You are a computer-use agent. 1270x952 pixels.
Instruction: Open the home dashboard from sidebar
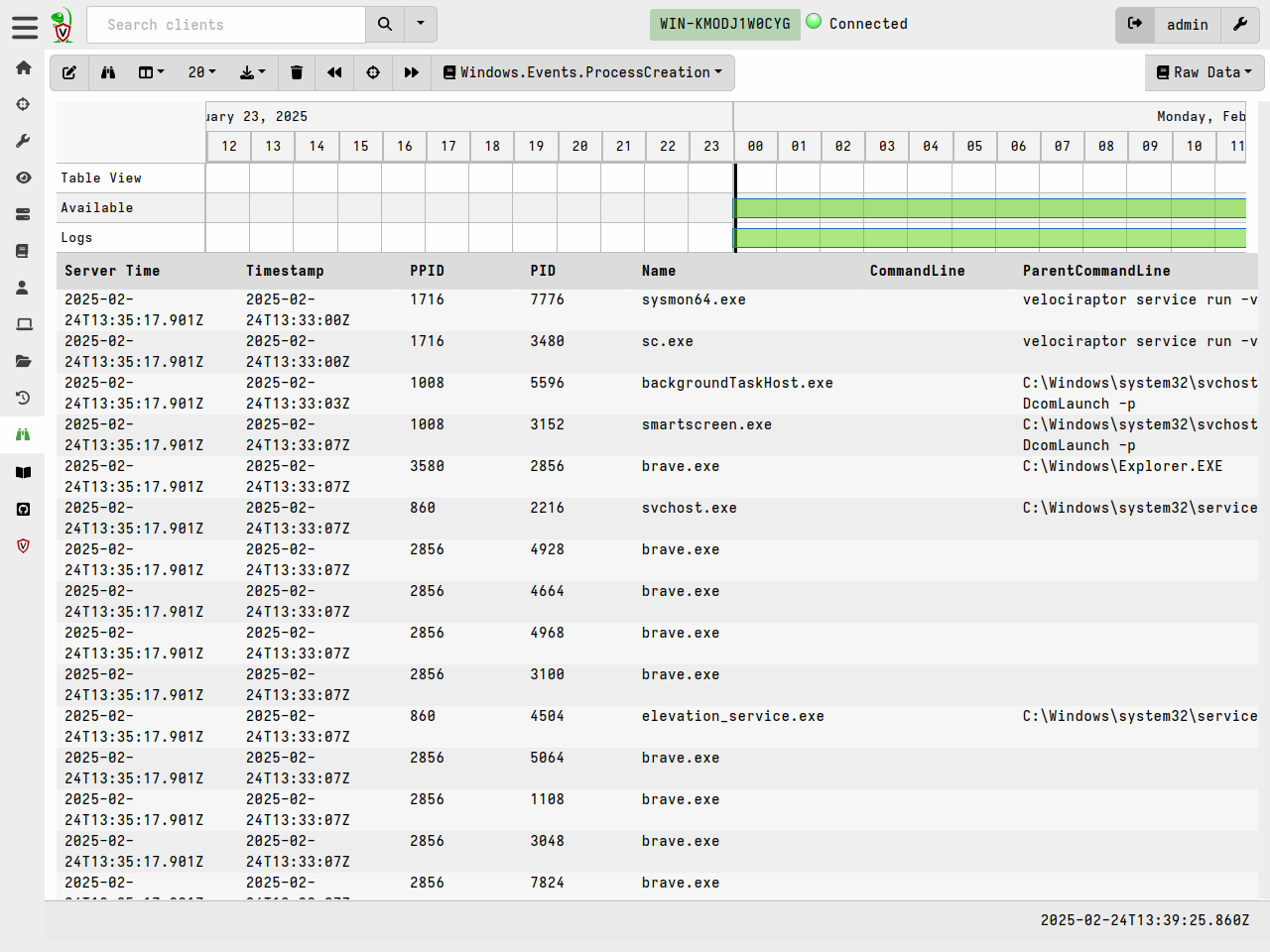tap(24, 67)
